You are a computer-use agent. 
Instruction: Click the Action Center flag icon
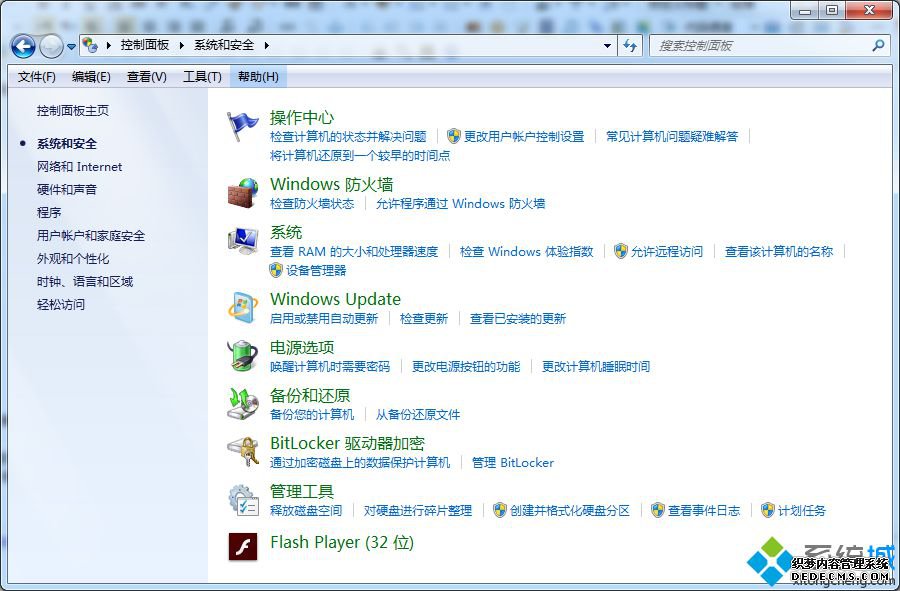(x=243, y=126)
